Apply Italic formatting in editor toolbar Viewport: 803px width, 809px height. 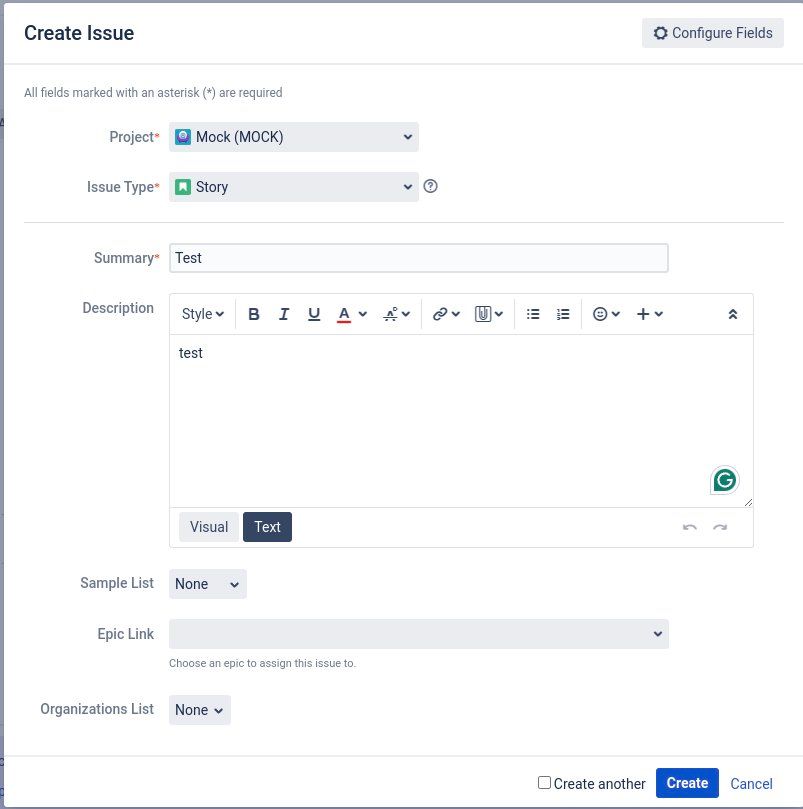click(283, 314)
